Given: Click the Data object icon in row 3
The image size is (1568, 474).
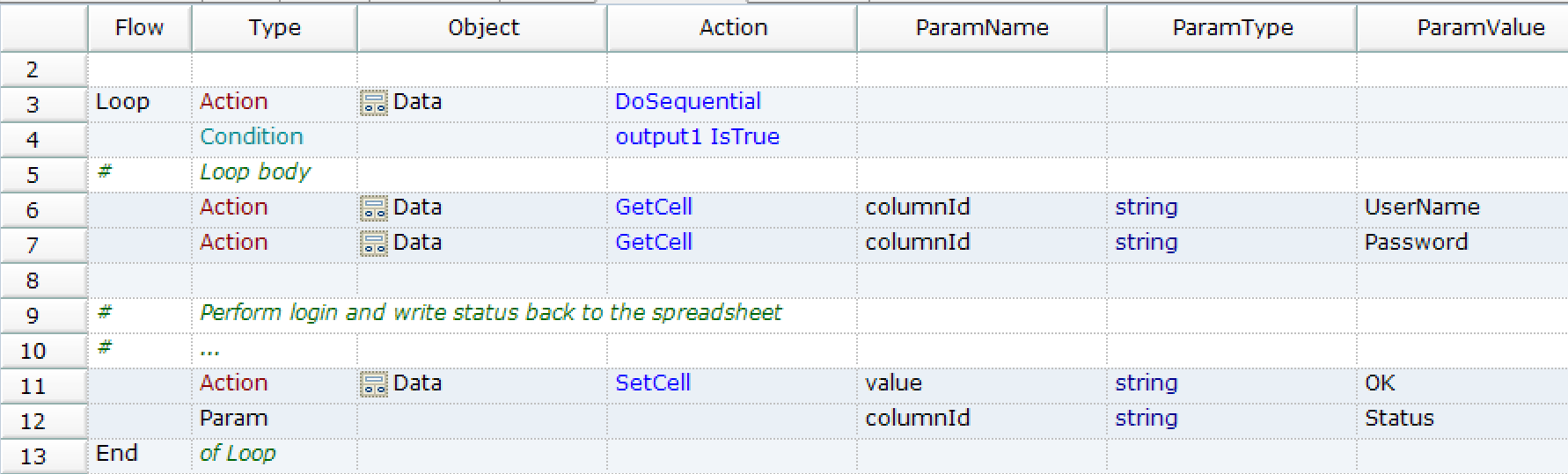Looking at the screenshot, I should click(374, 103).
